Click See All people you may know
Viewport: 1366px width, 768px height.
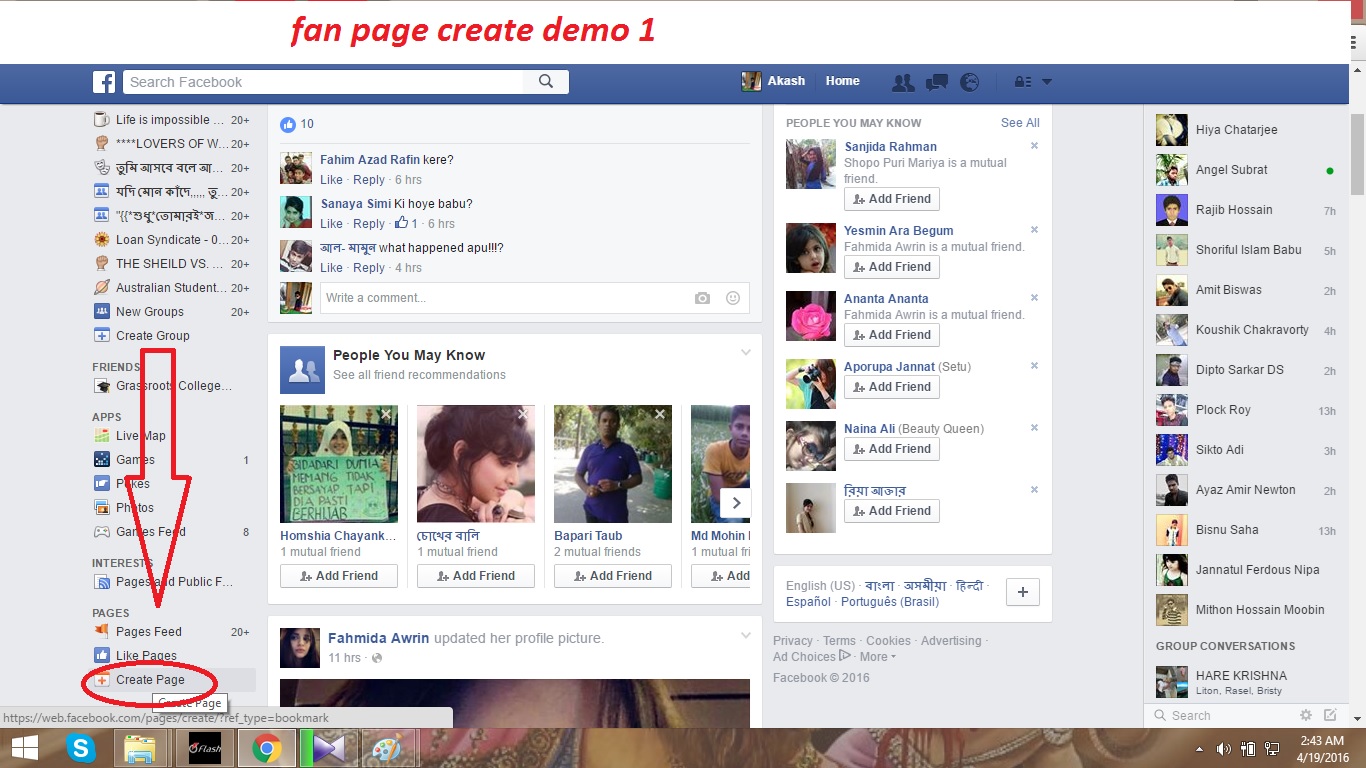click(1020, 123)
